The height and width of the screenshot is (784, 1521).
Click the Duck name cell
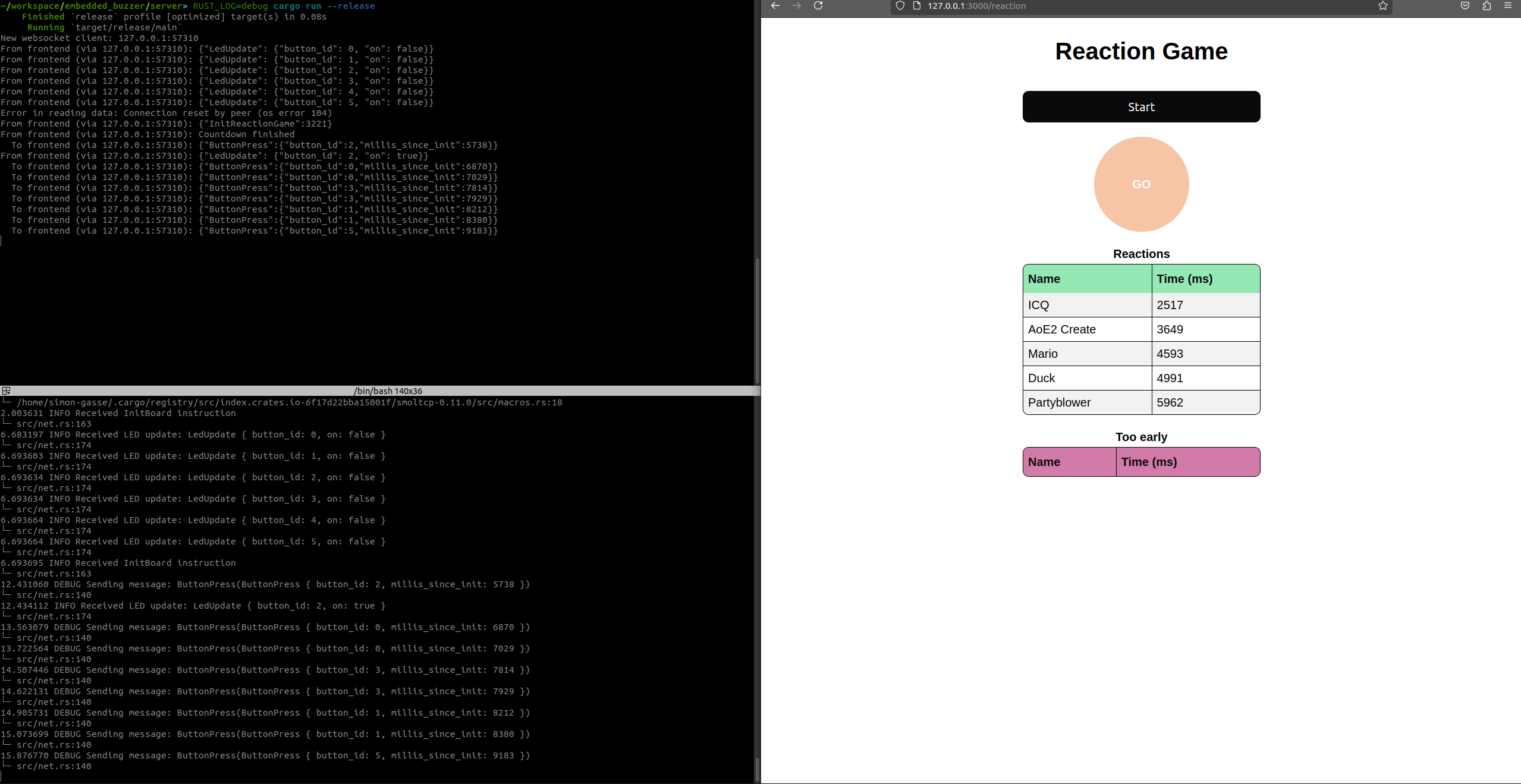click(1087, 378)
